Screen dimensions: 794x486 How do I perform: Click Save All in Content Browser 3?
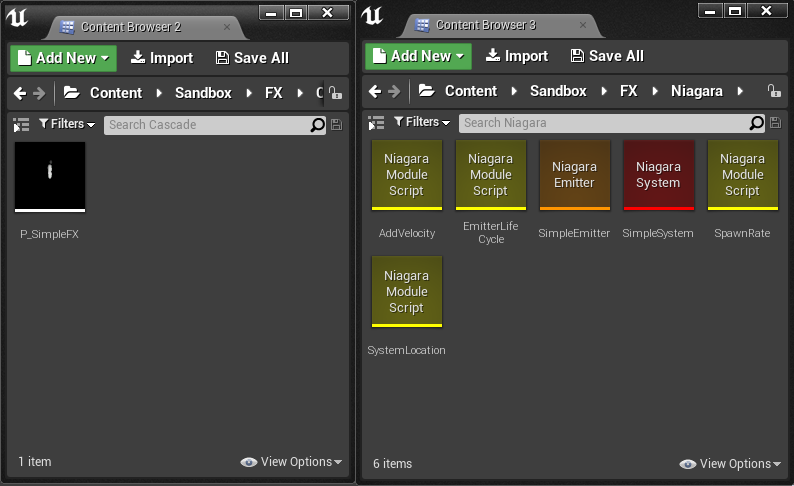[x=607, y=56]
